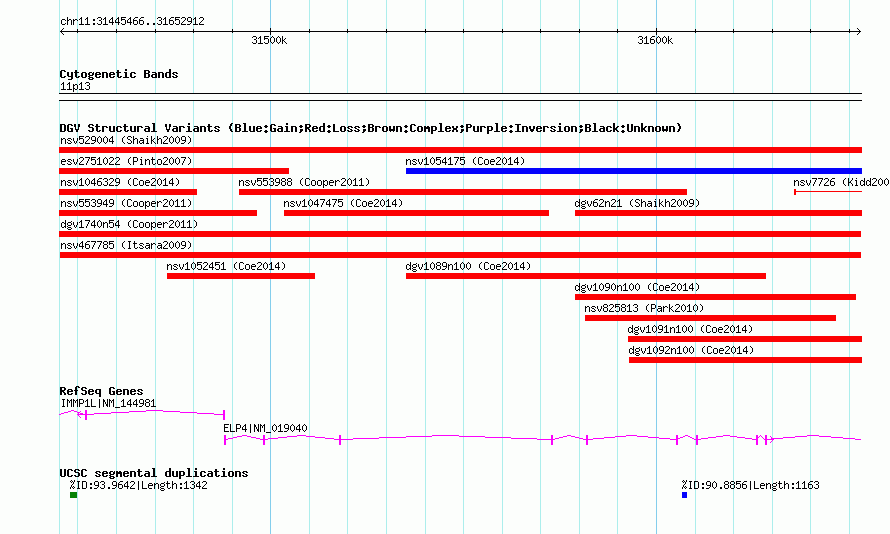
Task: Select the thin nsv7726 (Kidd) variant line
Action: click(x=828, y=192)
